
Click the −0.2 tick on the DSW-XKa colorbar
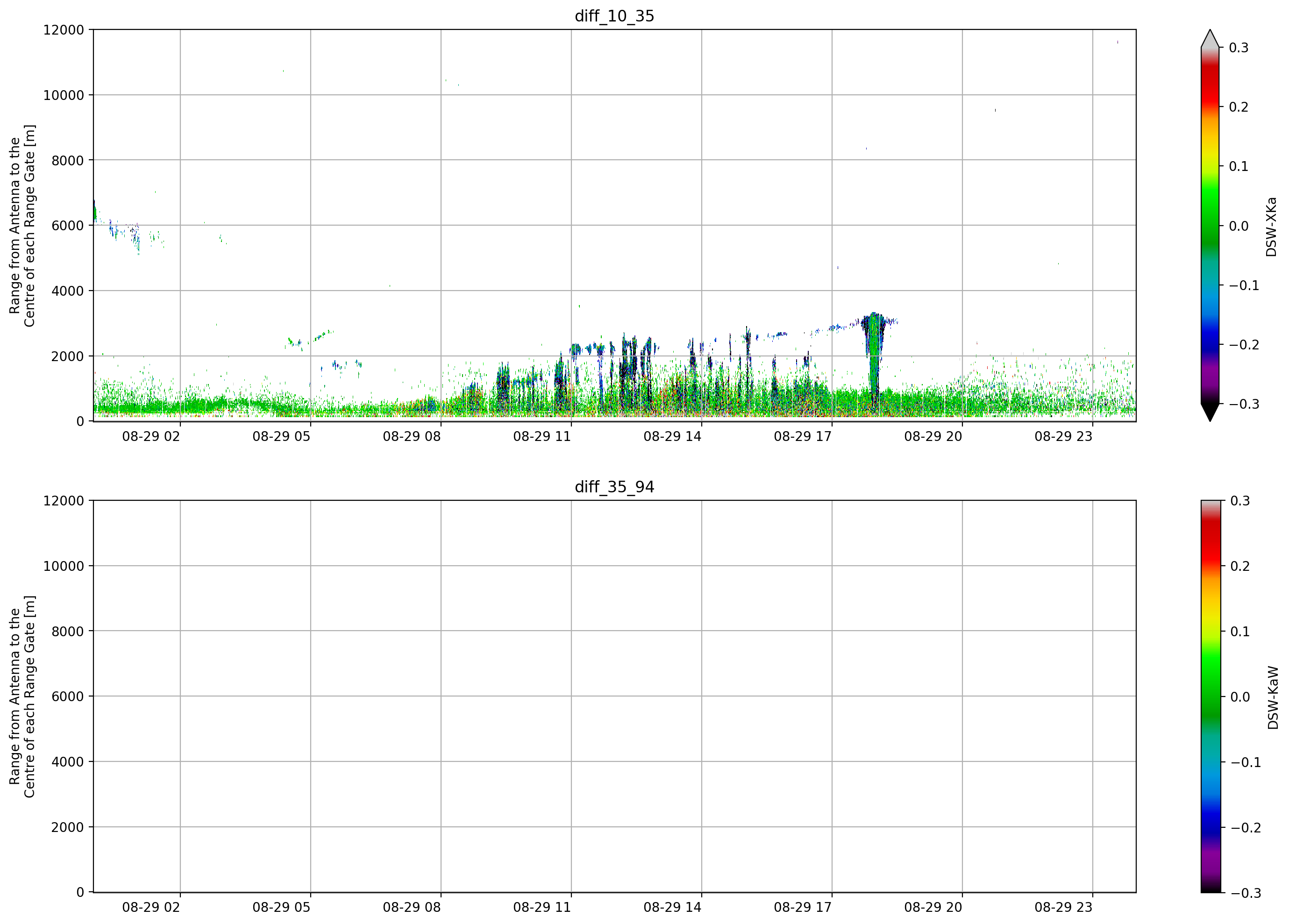tap(1244, 345)
